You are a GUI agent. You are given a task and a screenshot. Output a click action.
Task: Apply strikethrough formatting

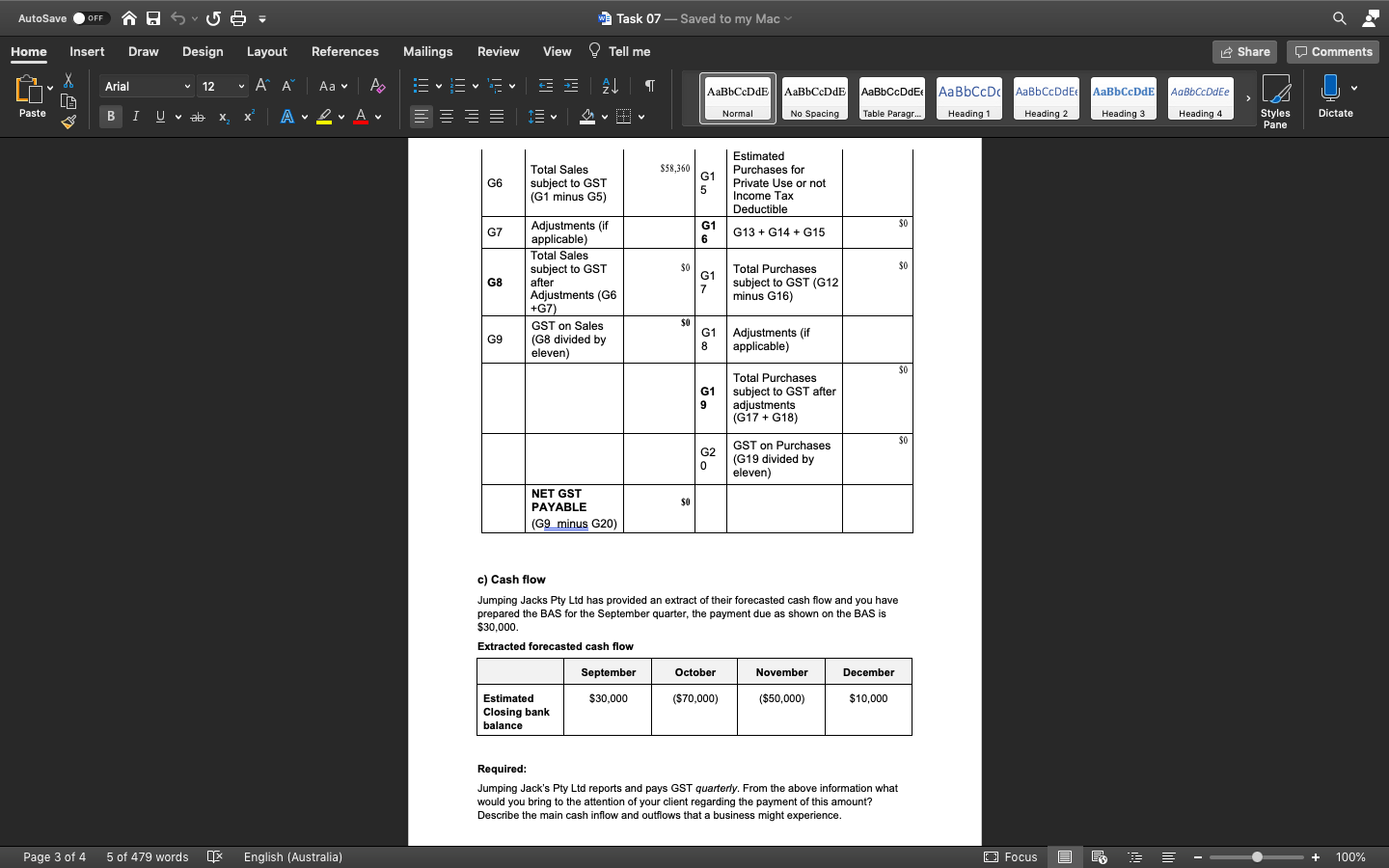[197, 117]
